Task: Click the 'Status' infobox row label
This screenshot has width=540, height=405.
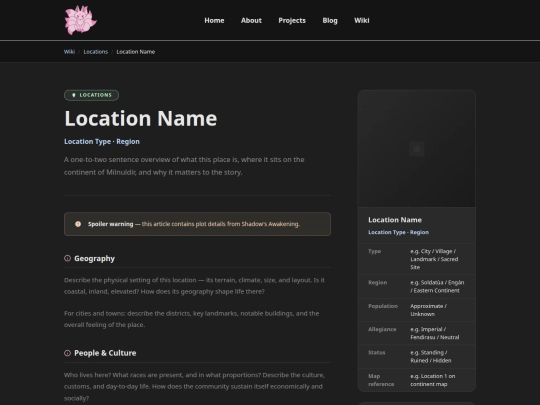Action: pyautogui.click(x=377, y=352)
